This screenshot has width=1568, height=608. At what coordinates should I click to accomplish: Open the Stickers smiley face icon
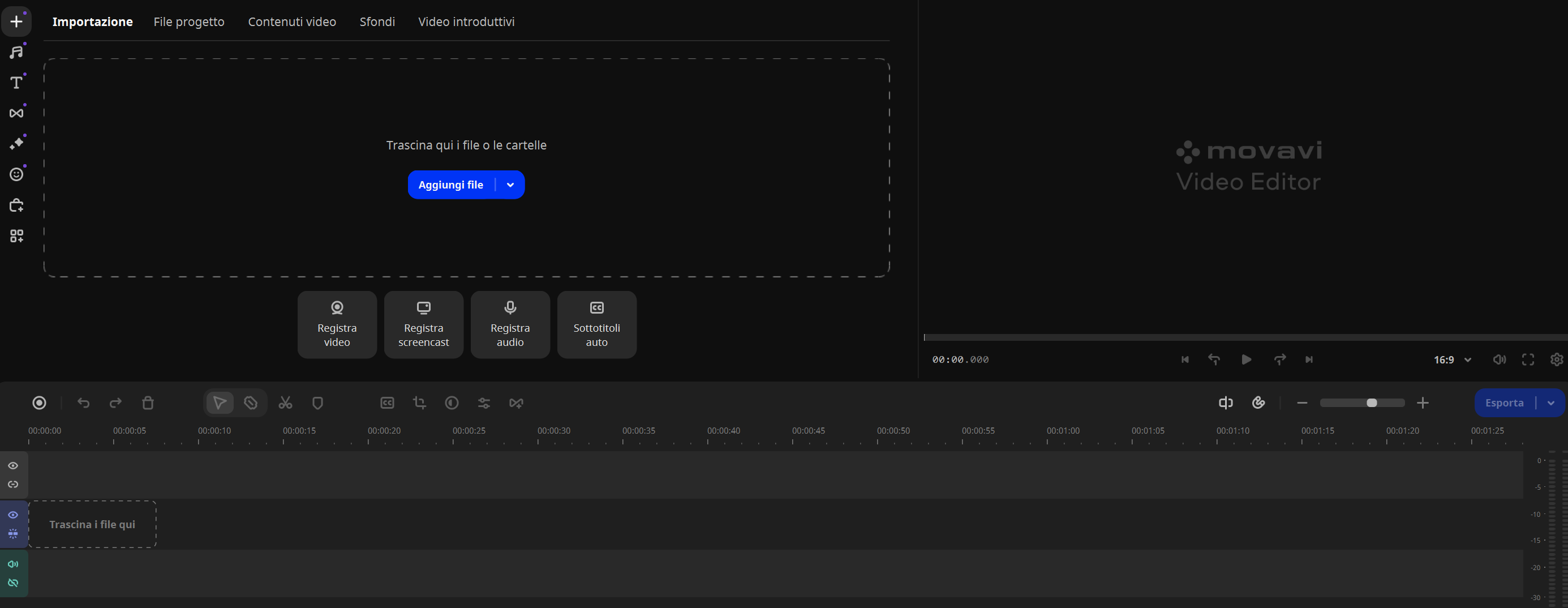tap(16, 174)
